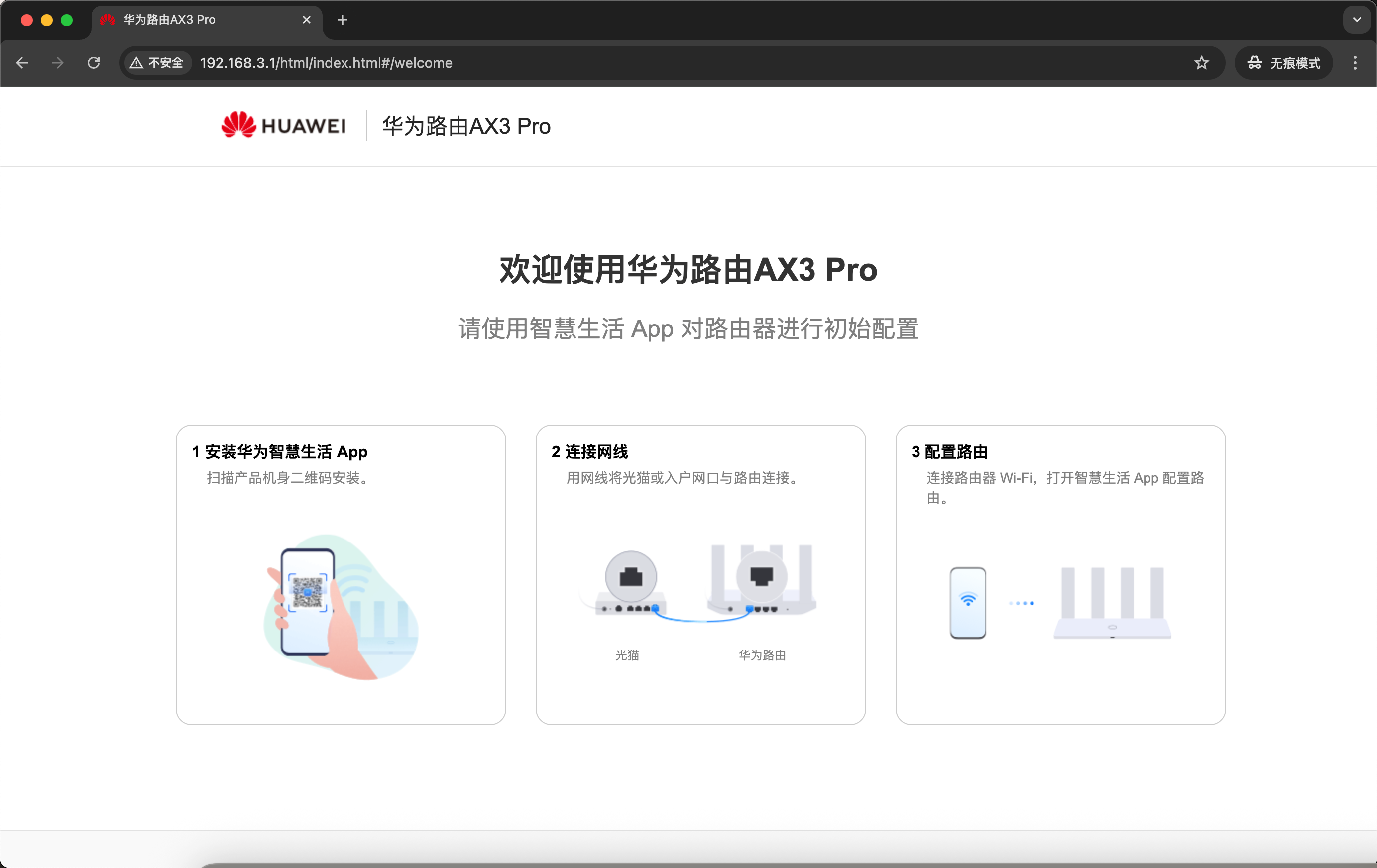
Task: Click the 3 配置路由 card title
Action: (x=949, y=452)
